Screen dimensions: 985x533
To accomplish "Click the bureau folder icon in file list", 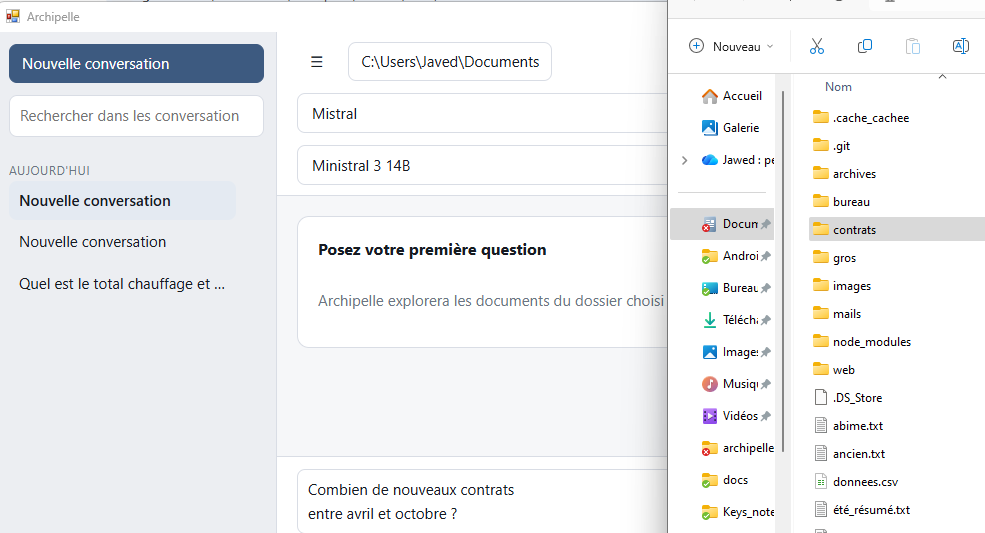I will 820,201.
